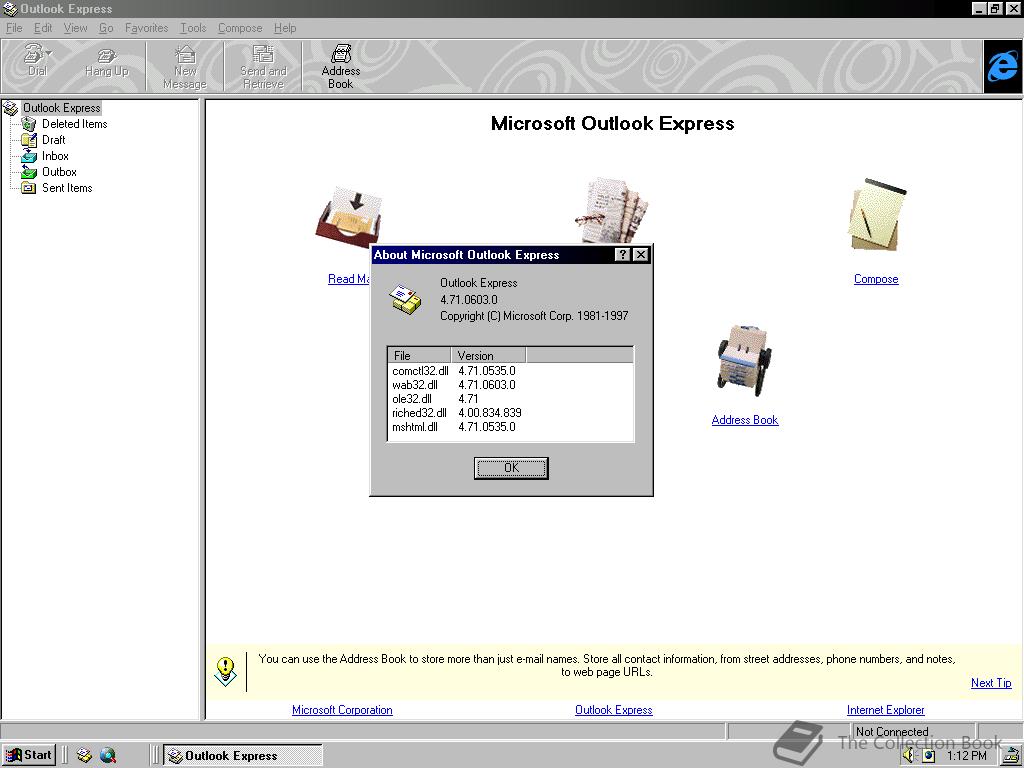Click OK in the About dialog
This screenshot has height=768, width=1024.
click(511, 468)
